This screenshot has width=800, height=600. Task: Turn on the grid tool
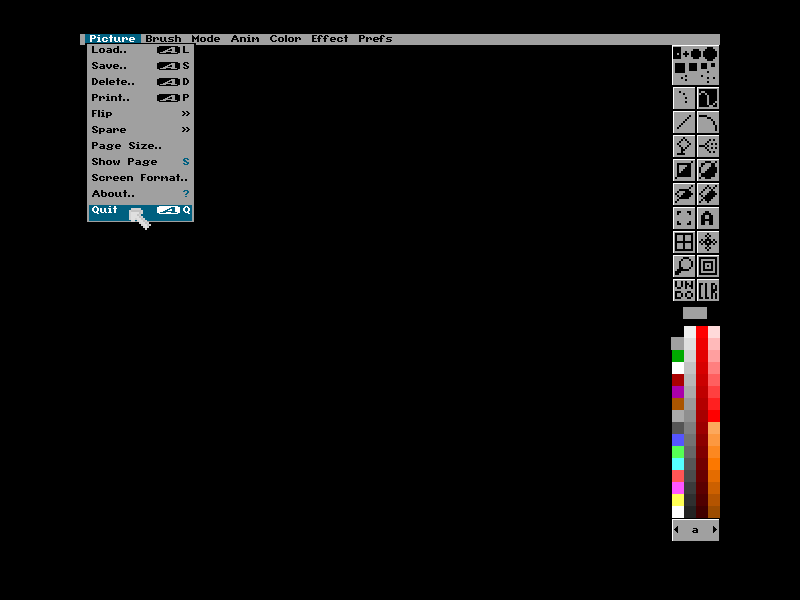click(x=684, y=242)
